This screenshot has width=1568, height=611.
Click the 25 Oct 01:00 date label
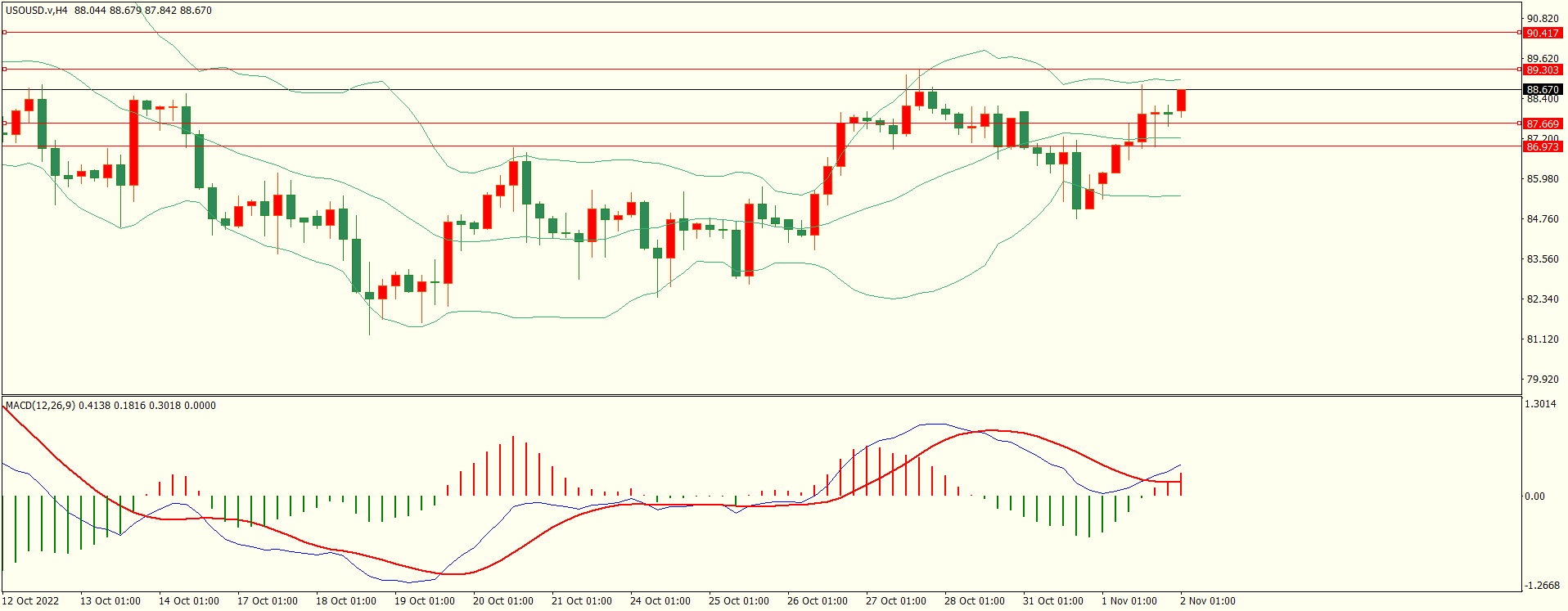739,601
